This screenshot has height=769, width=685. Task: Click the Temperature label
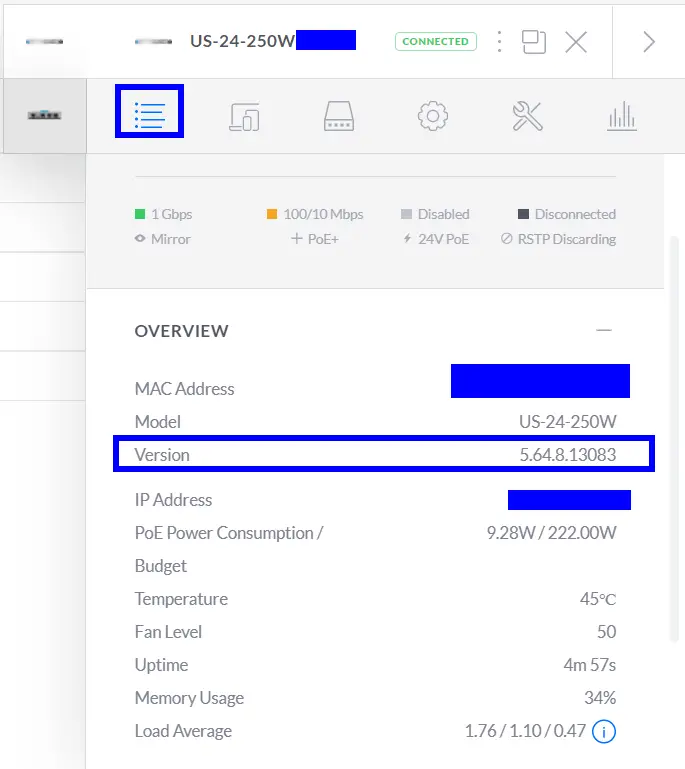coord(181,599)
